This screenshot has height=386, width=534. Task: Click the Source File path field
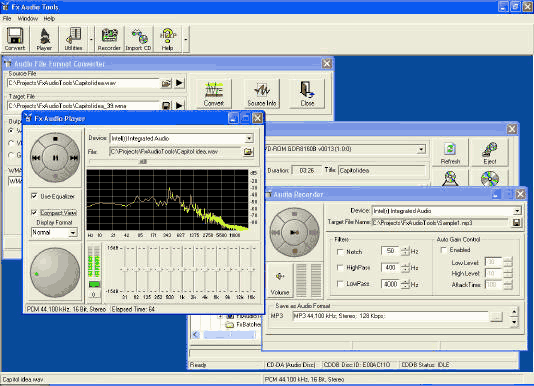(x=83, y=83)
